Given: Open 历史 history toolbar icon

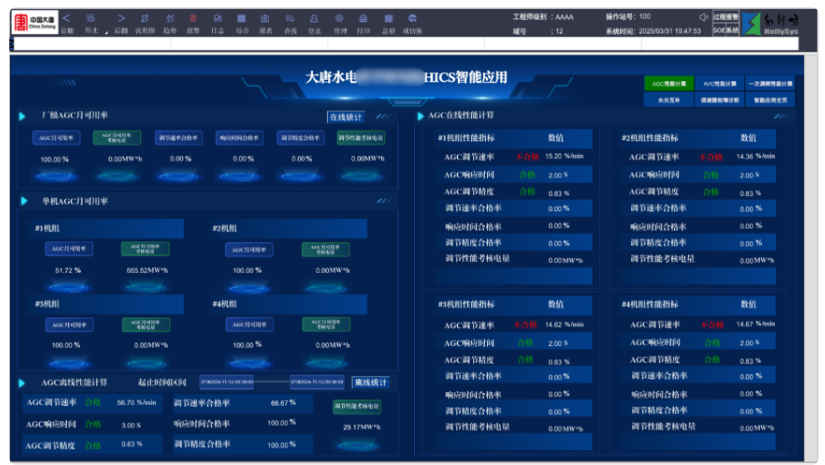Looking at the screenshot, I should click(92, 23).
